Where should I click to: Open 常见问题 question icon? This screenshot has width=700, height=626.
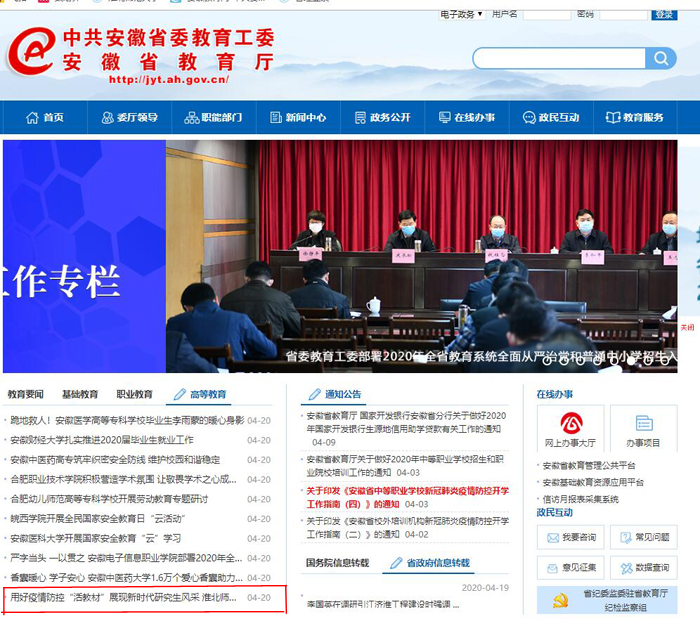643,537
